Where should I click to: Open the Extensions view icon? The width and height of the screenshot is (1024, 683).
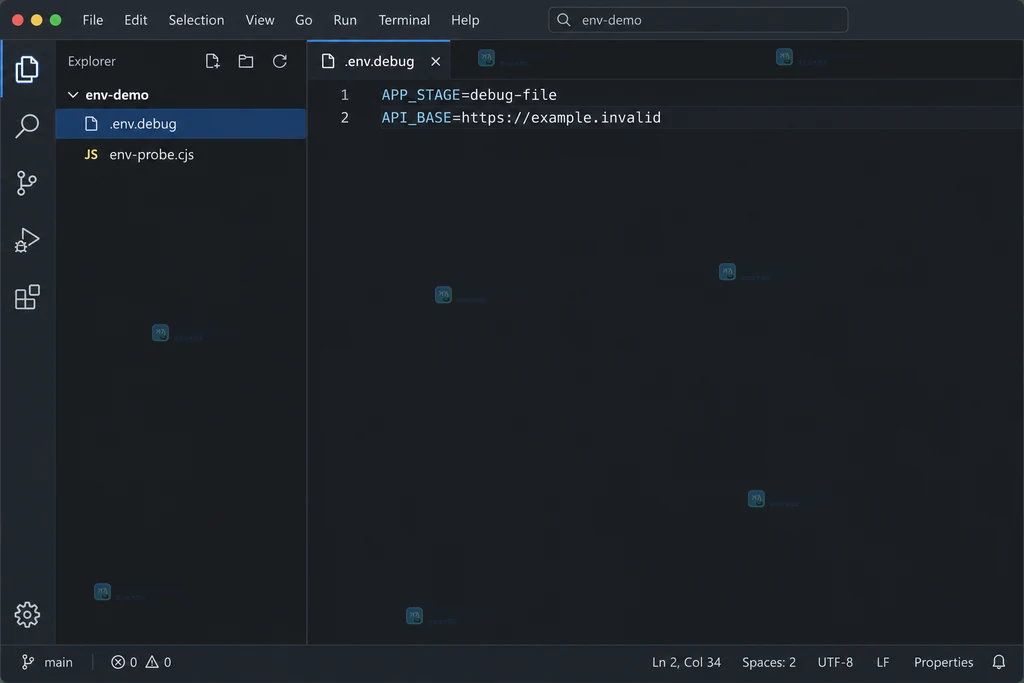(27, 297)
